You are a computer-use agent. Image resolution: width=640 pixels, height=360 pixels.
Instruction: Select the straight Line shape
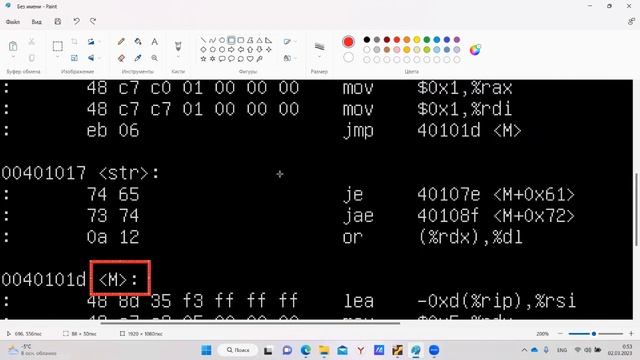click(203, 40)
